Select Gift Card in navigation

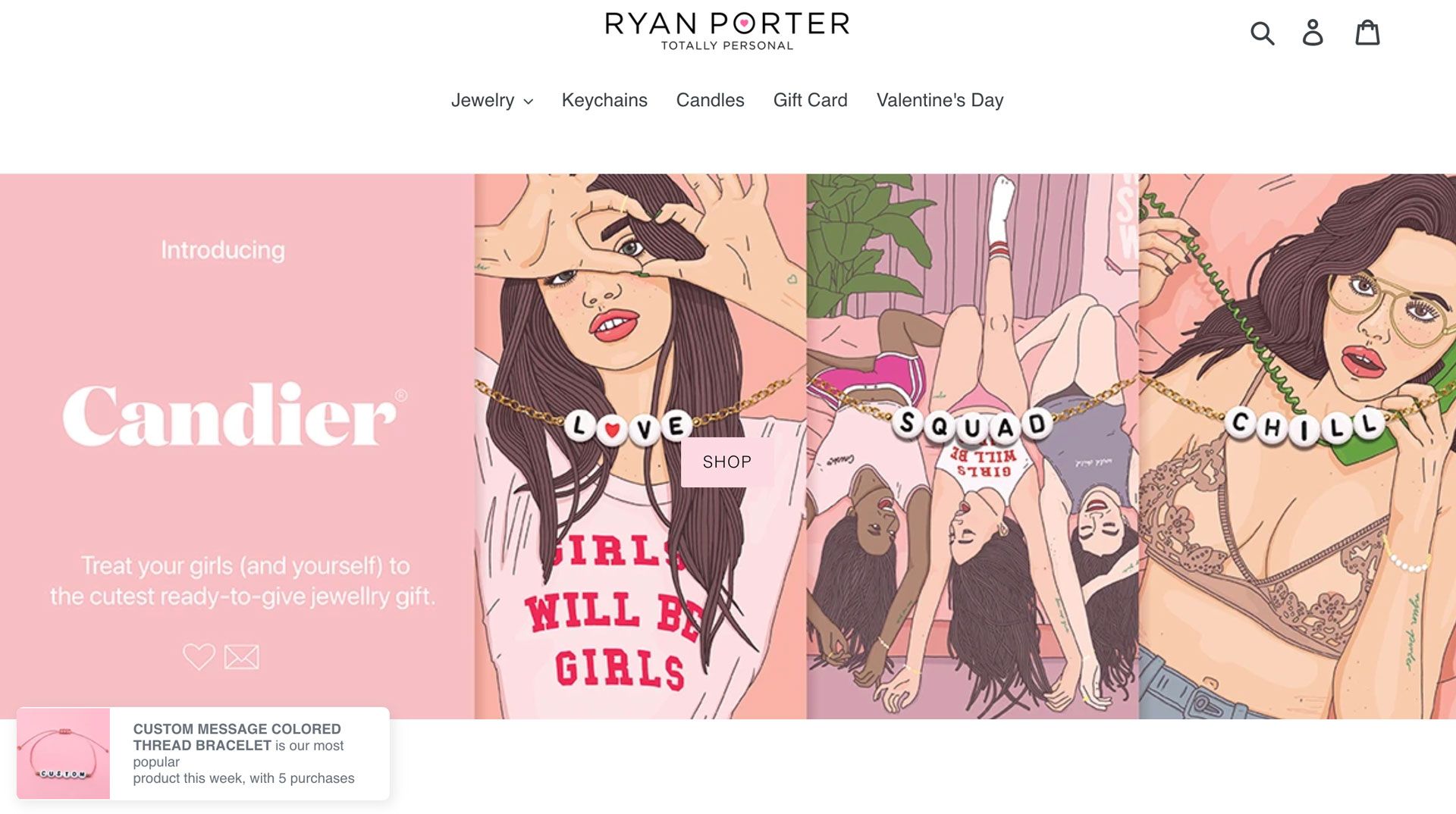pos(810,100)
